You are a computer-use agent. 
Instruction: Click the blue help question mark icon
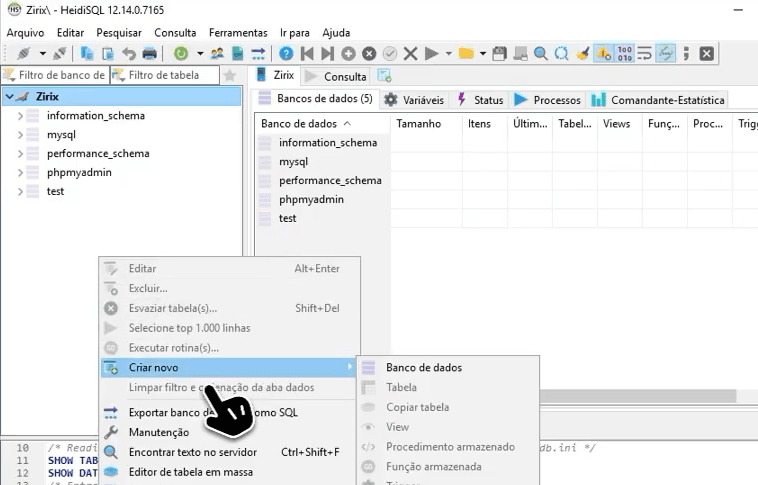(x=286, y=53)
